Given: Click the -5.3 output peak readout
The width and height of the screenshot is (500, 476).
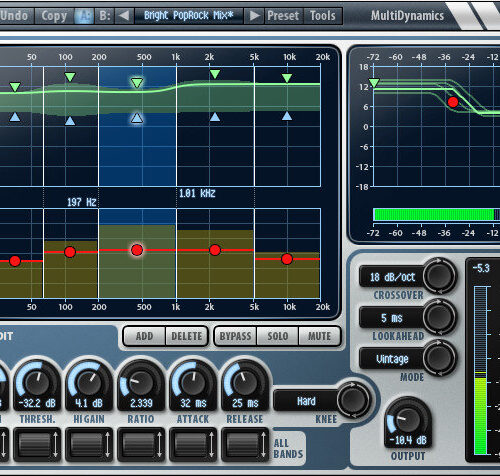Looking at the screenshot, I should 481,268.
